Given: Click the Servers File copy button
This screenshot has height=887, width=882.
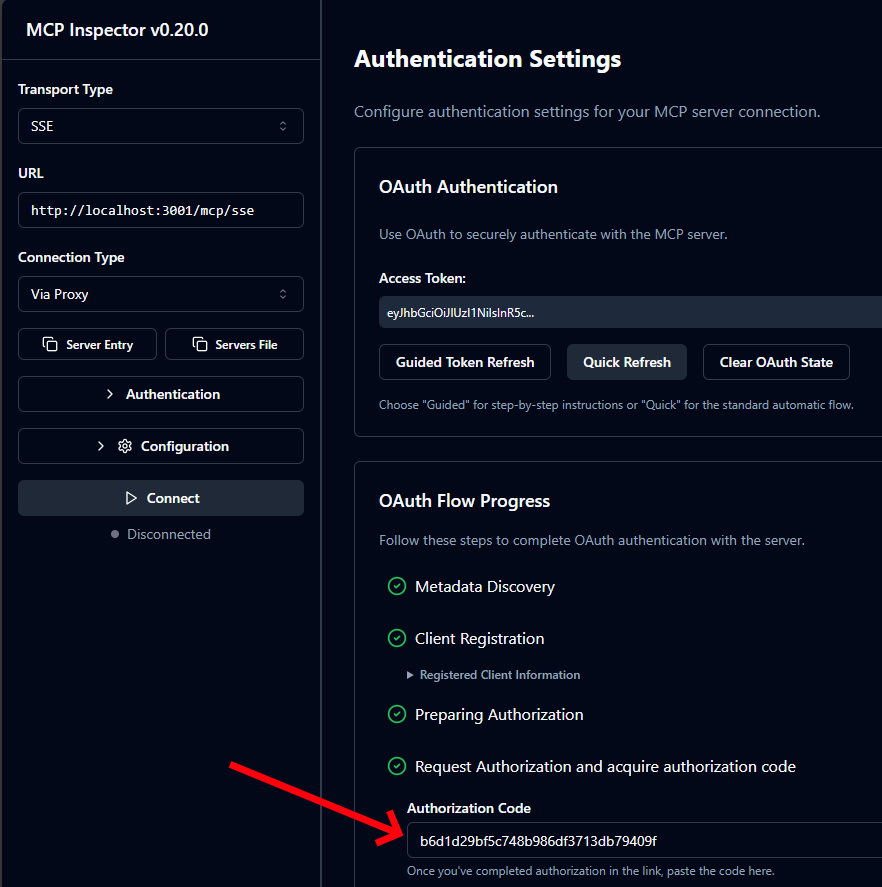Looking at the screenshot, I should coord(234,345).
